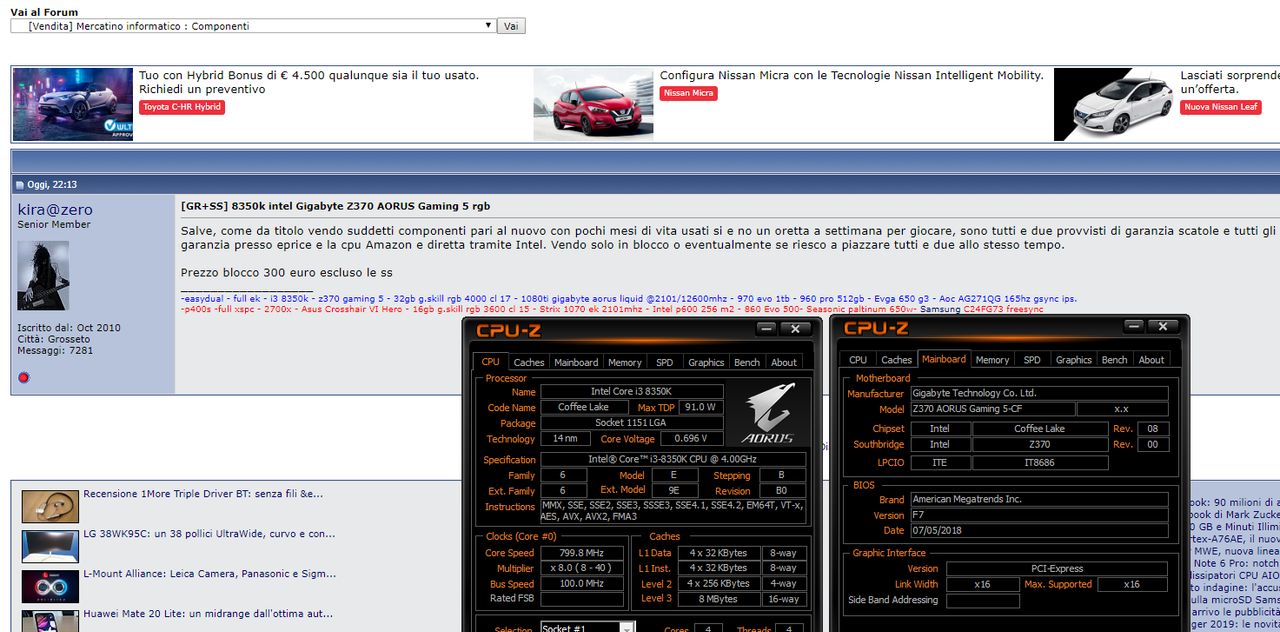This screenshot has width=1280, height=632.
Task: Open Graphics tab in left CPU-Z window
Action: click(706, 362)
